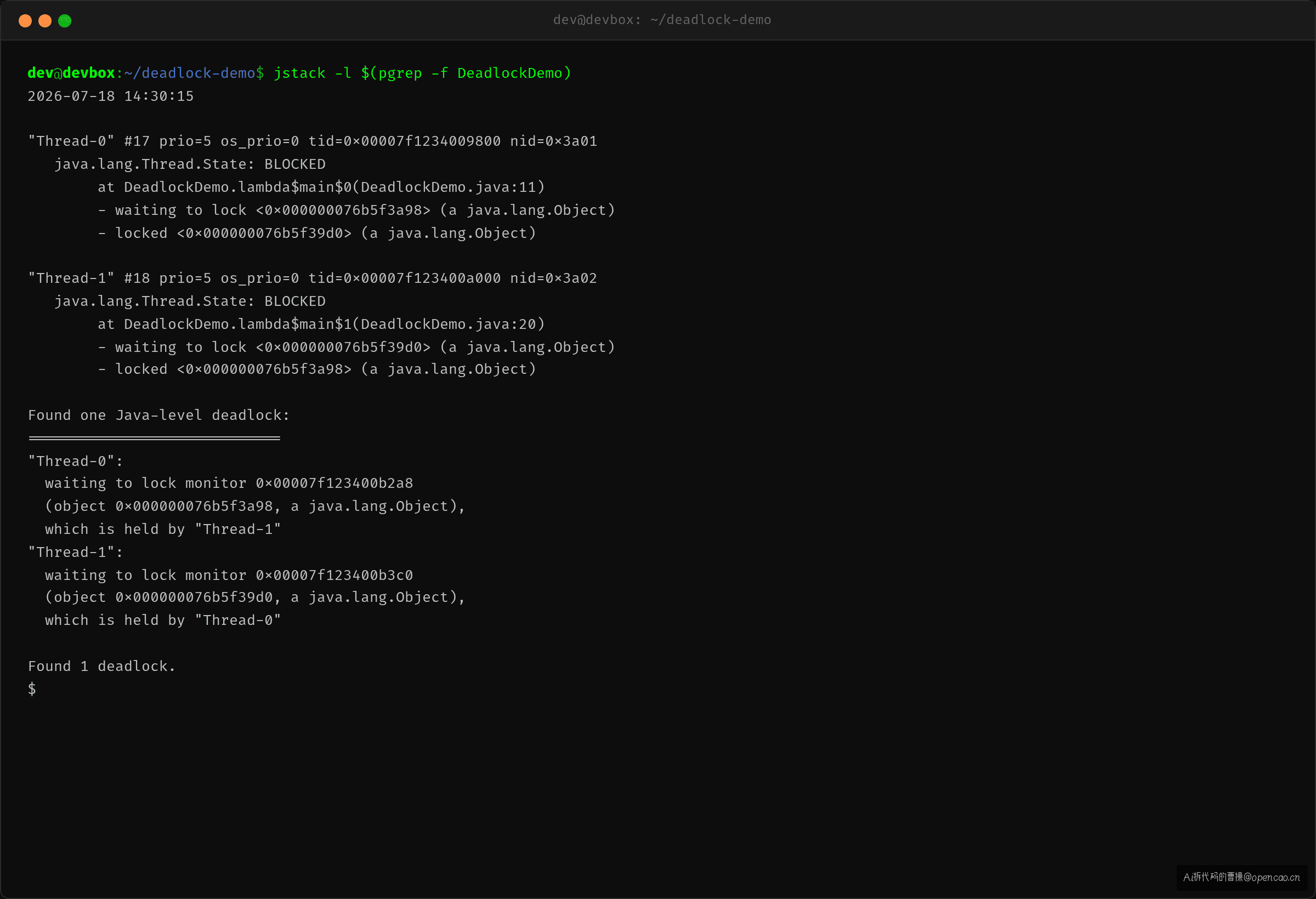
Task: Click the 'waiting to lock <0x000000076b5f39d0>' line
Action: coord(356,347)
